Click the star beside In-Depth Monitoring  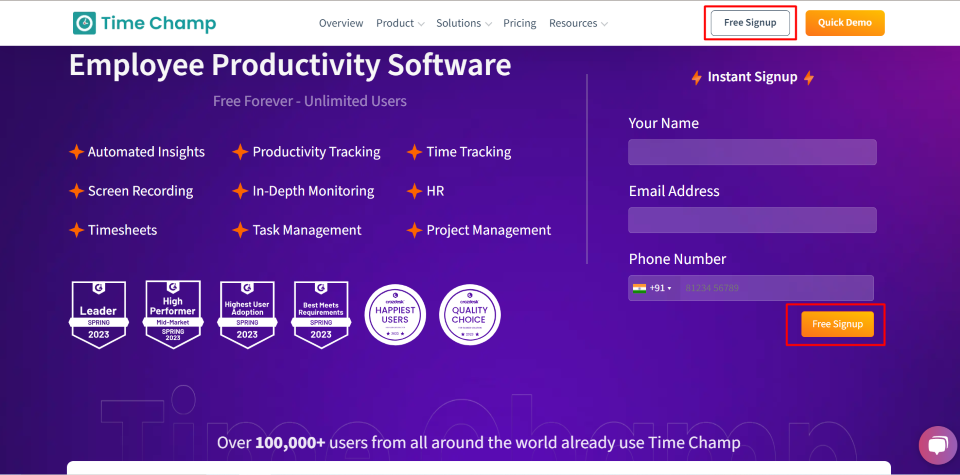[240, 191]
